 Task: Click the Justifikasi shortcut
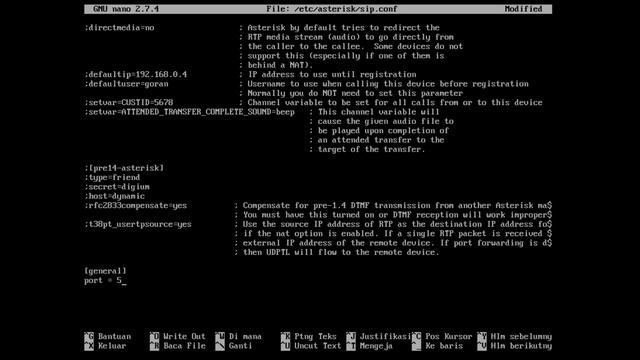[378, 337]
